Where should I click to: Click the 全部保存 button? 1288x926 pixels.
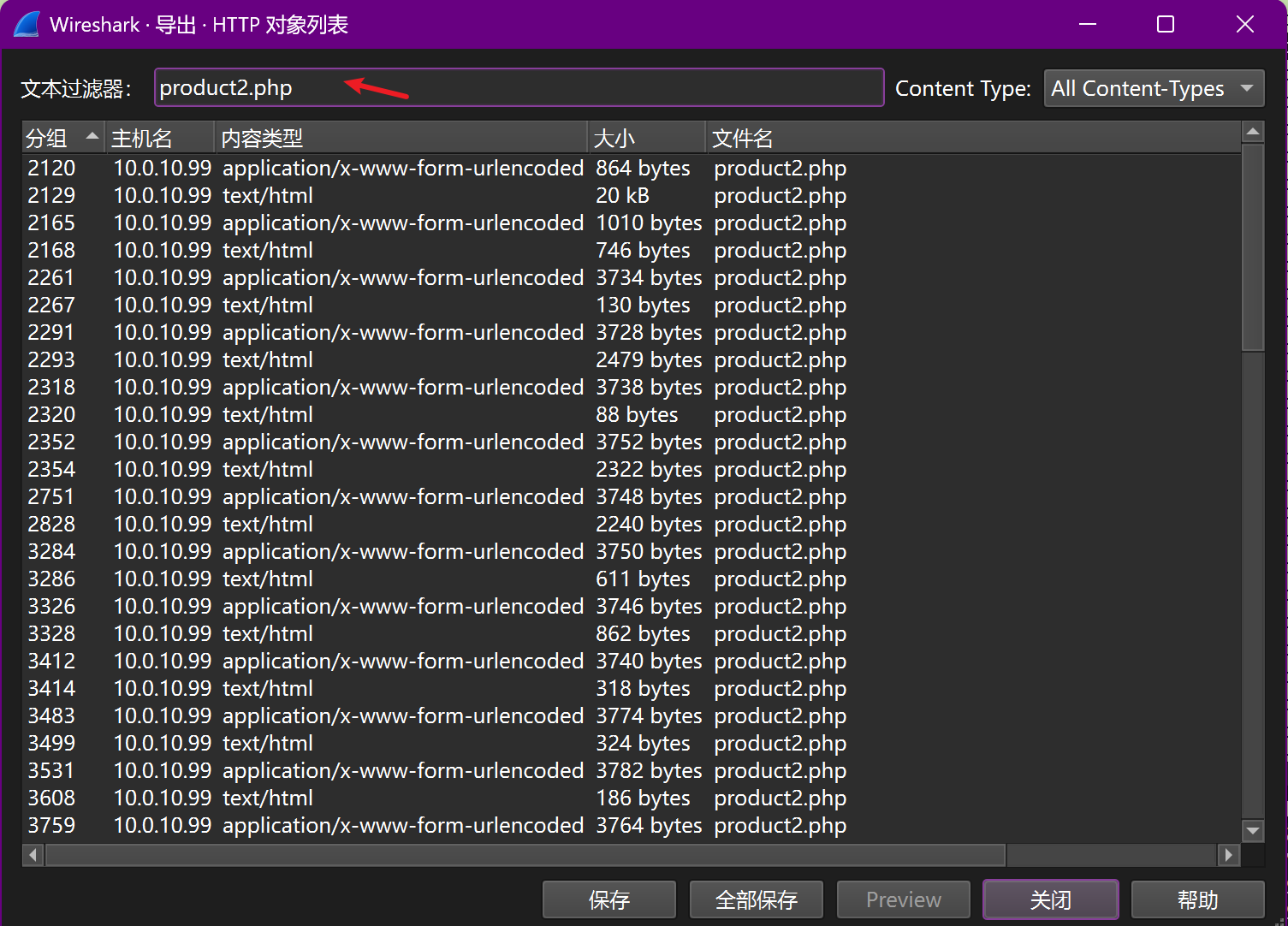point(756,899)
